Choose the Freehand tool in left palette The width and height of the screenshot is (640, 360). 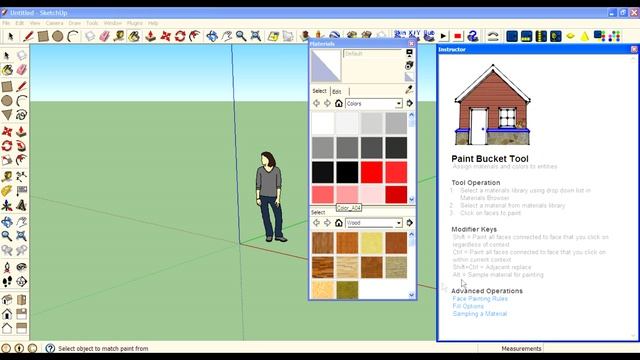pos(22,115)
